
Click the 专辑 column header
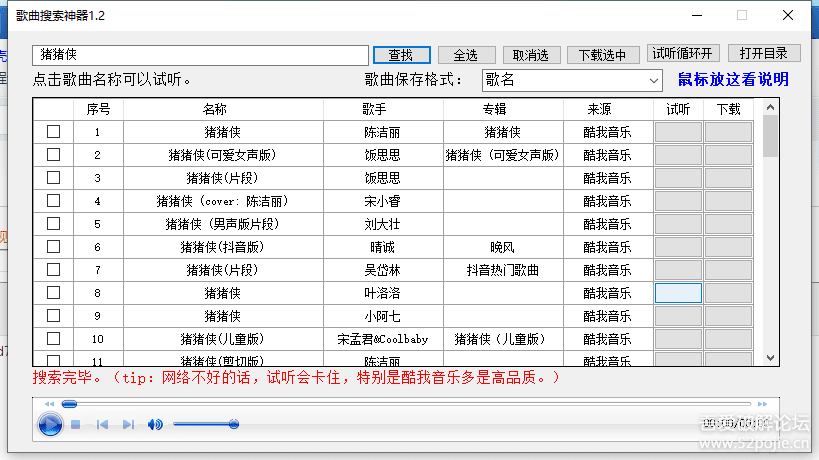pos(503,109)
